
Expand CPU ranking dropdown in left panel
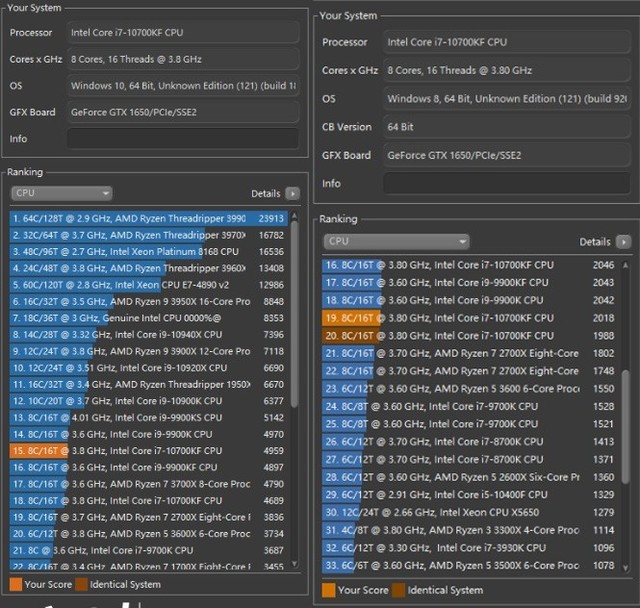pyautogui.click(x=62, y=193)
